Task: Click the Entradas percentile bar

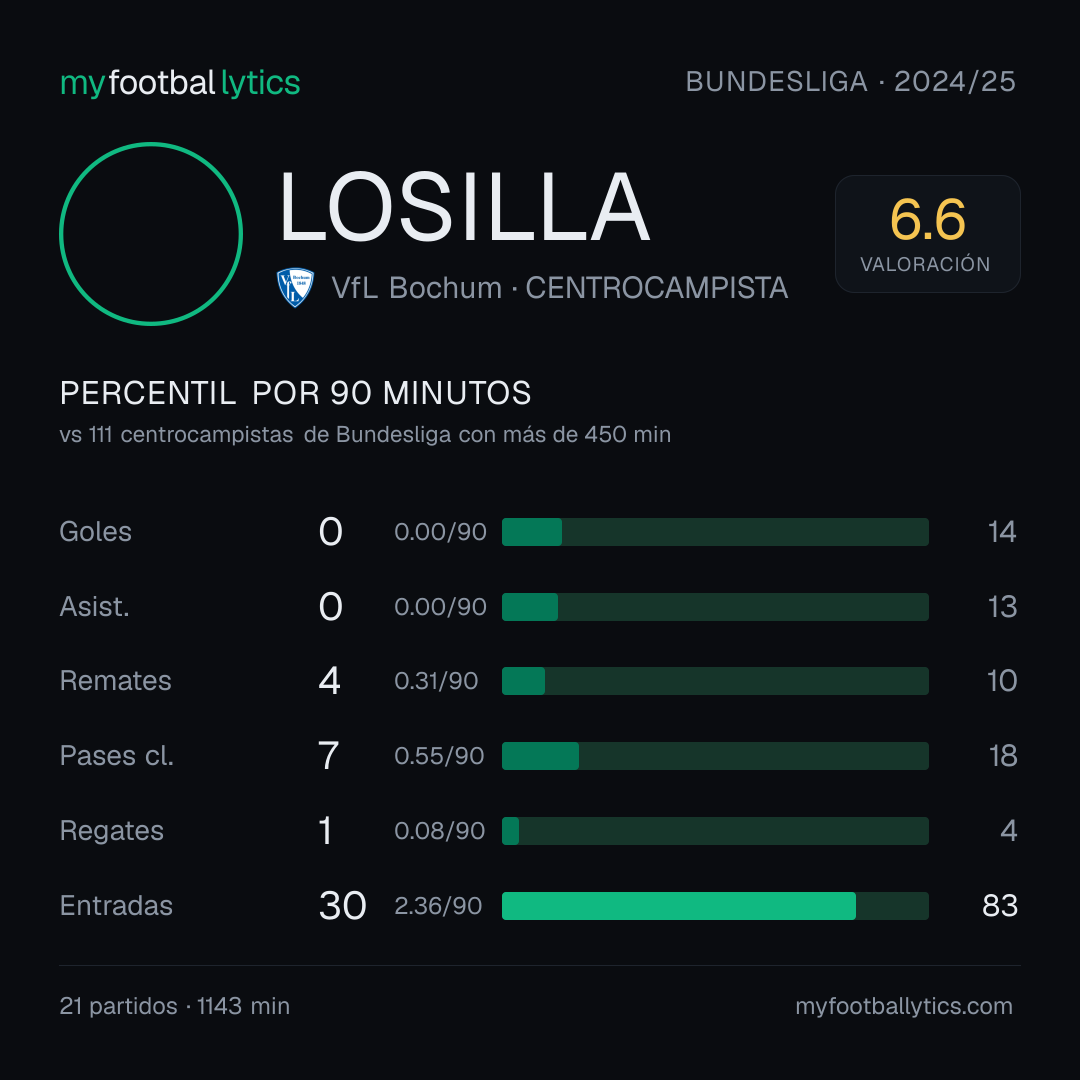Action: click(x=715, y=906)
